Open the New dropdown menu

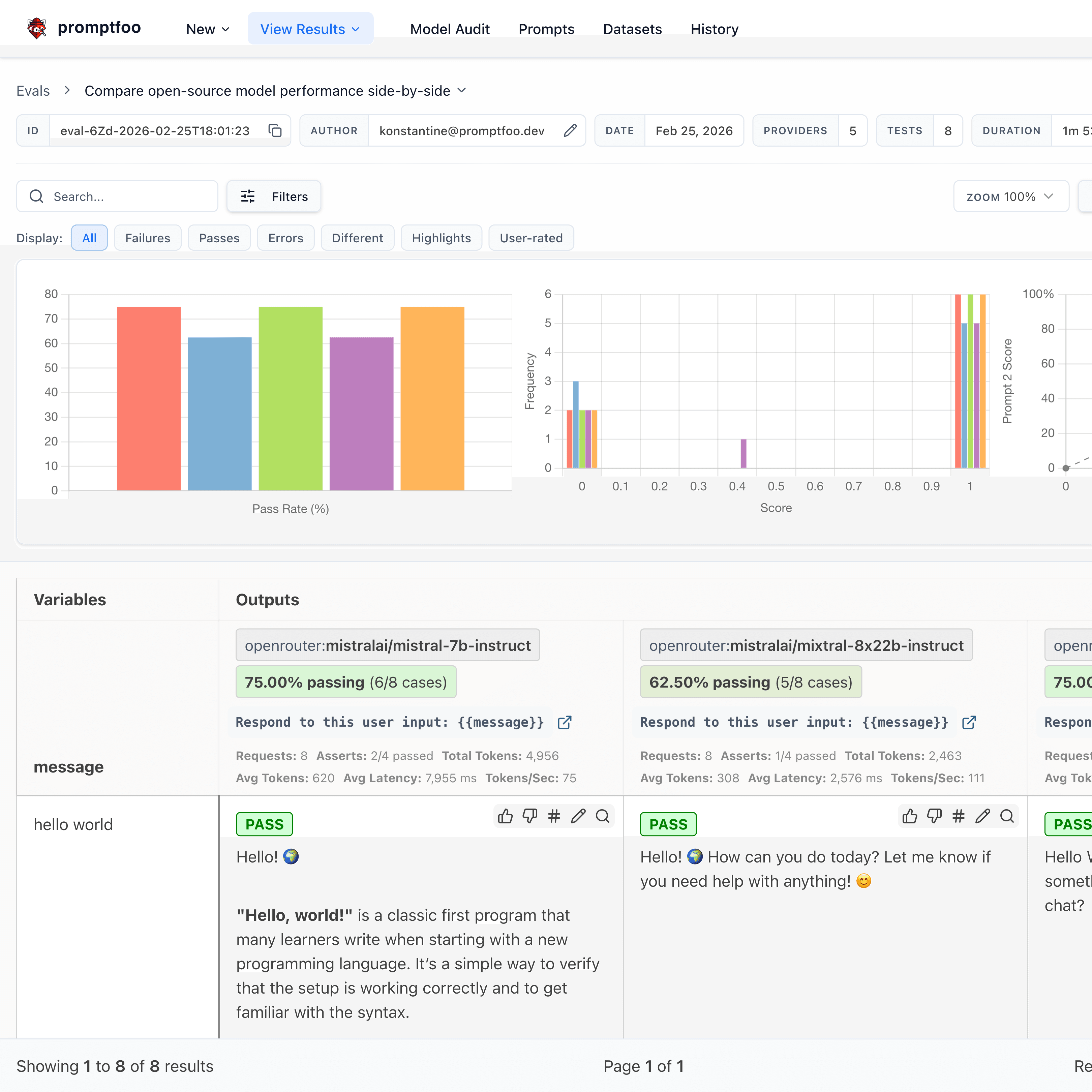[x=207, y=29]
